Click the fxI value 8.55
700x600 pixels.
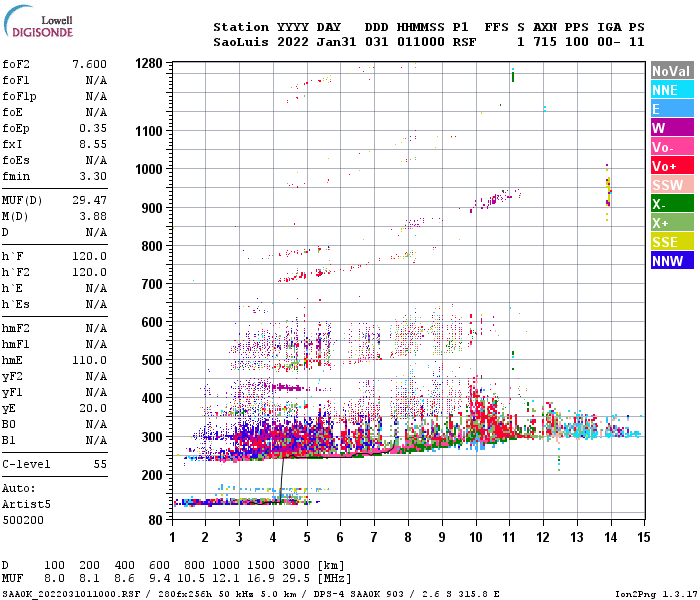93,144
